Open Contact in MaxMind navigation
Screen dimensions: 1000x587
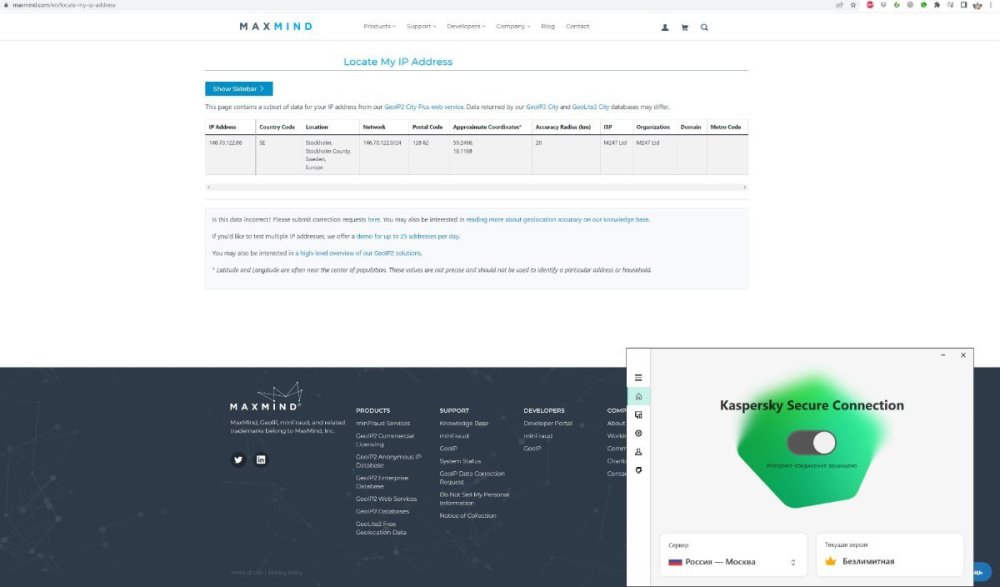[x=577, y=26]
